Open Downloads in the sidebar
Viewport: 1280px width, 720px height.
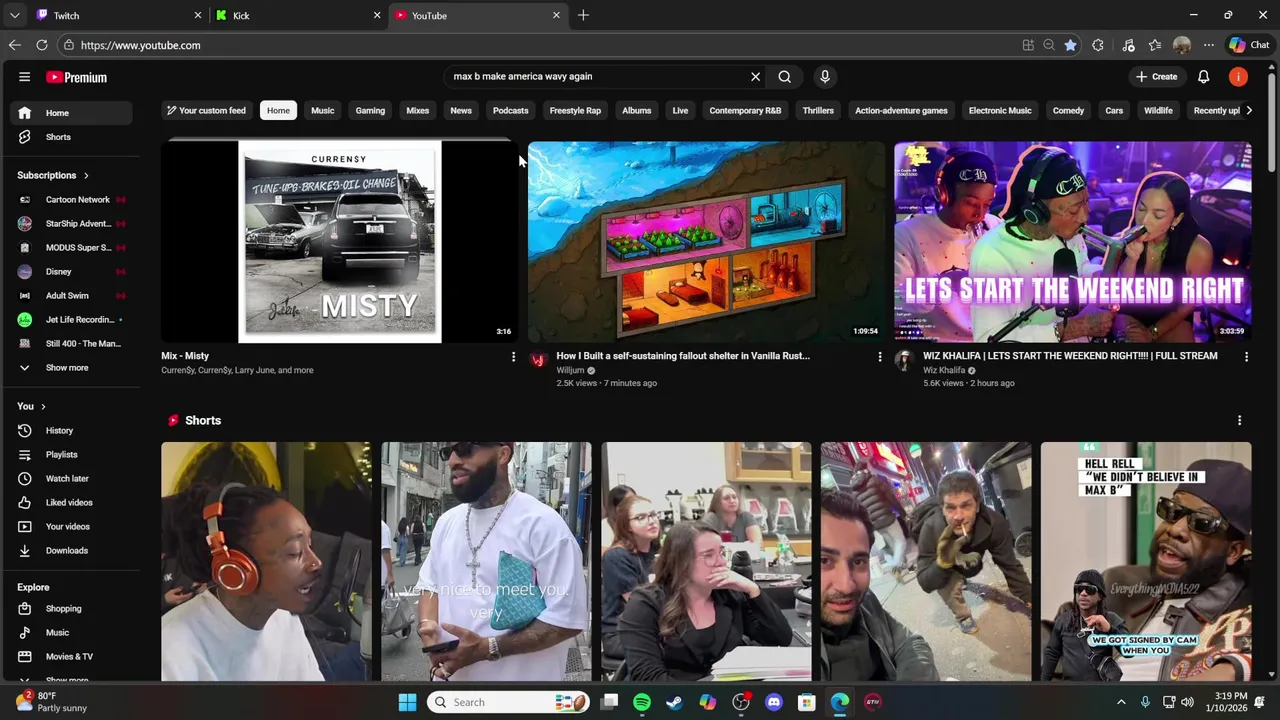[70, 550]
